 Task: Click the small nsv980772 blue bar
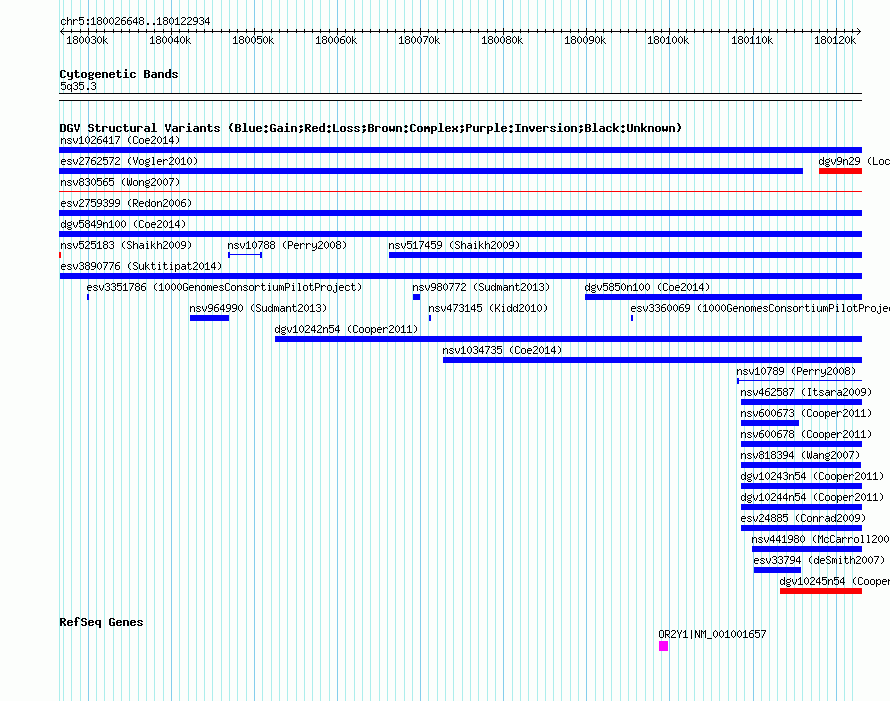[417, 297]
